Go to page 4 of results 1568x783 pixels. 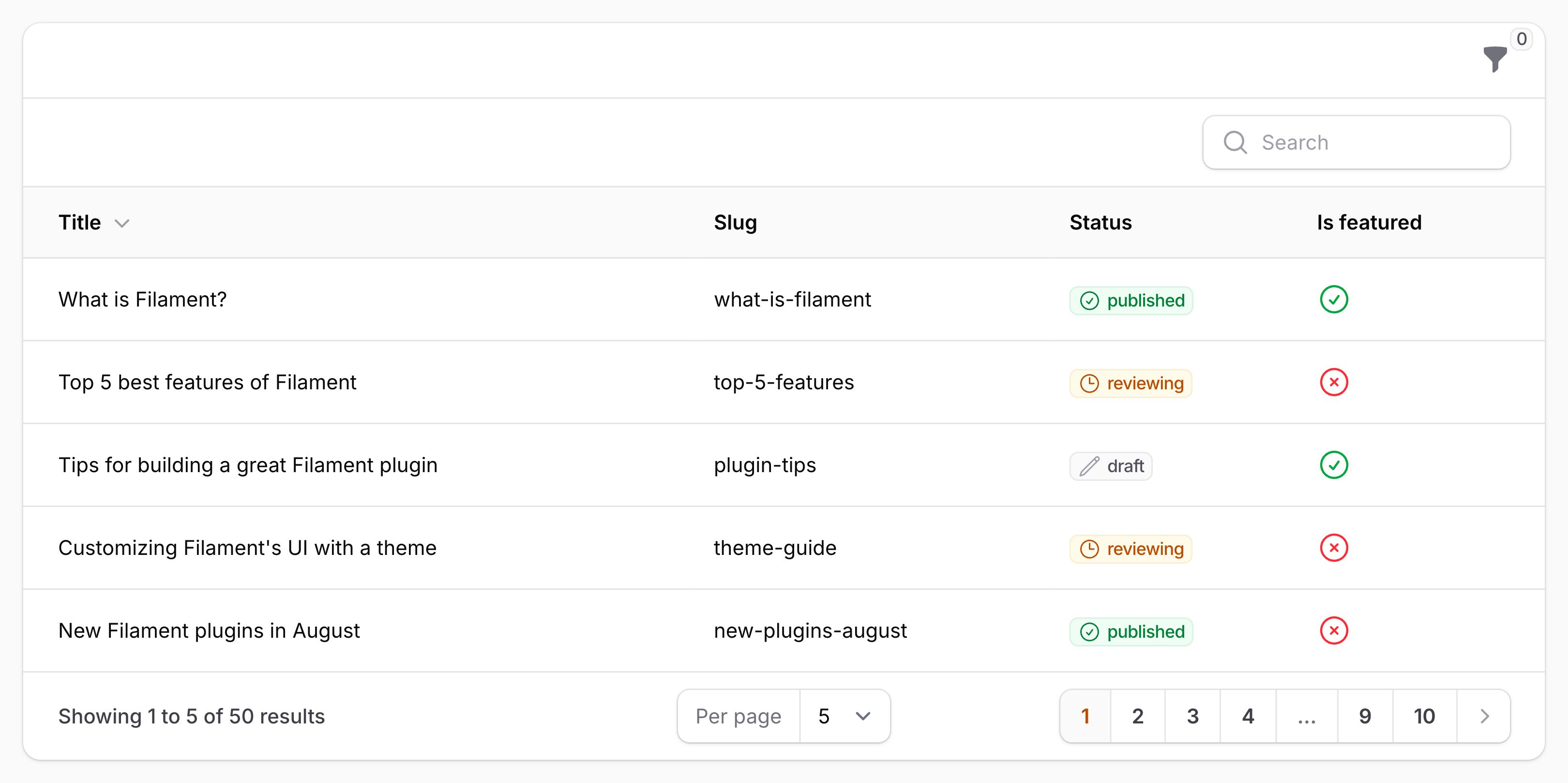tap(1248, 716)
